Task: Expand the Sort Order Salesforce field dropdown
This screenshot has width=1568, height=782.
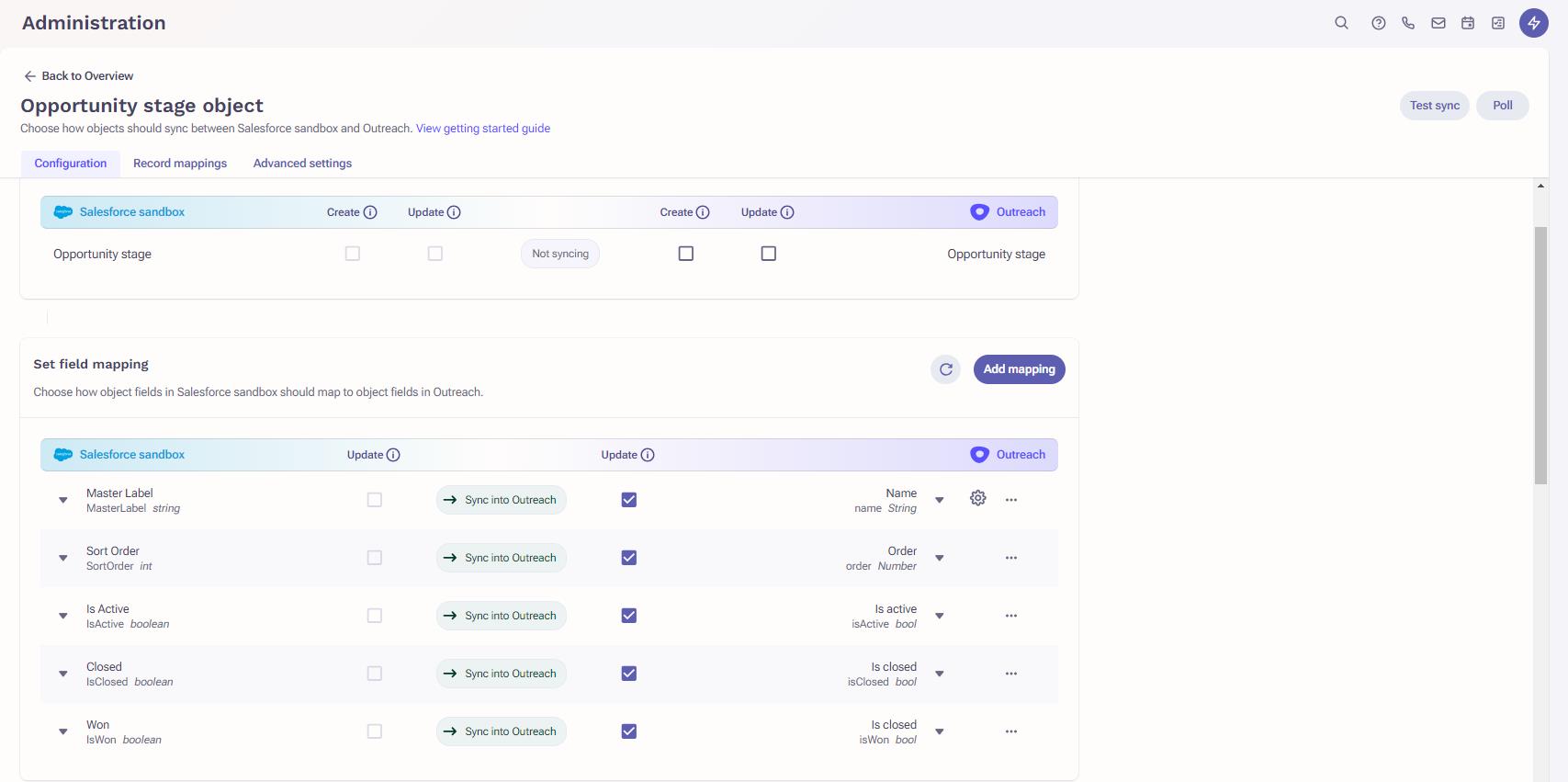Action: [63, 559]
